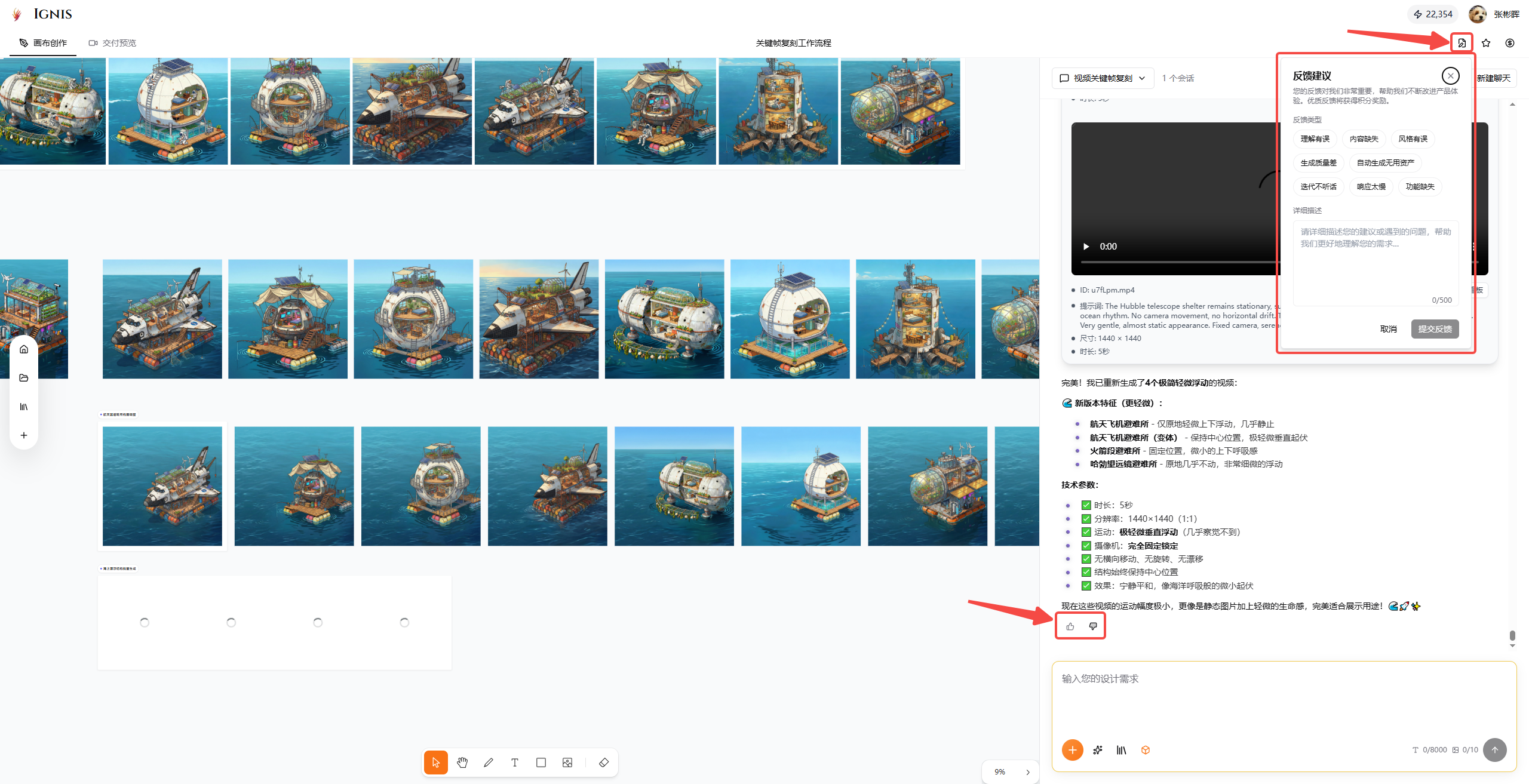The image size is (1529, 784).
Task: Select the hand pan tool
Action: [462, 763]
